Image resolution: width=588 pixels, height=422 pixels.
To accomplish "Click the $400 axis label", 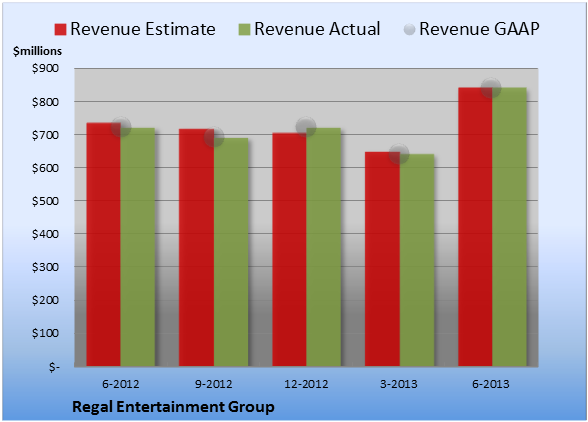I will [x=45, y=234].
